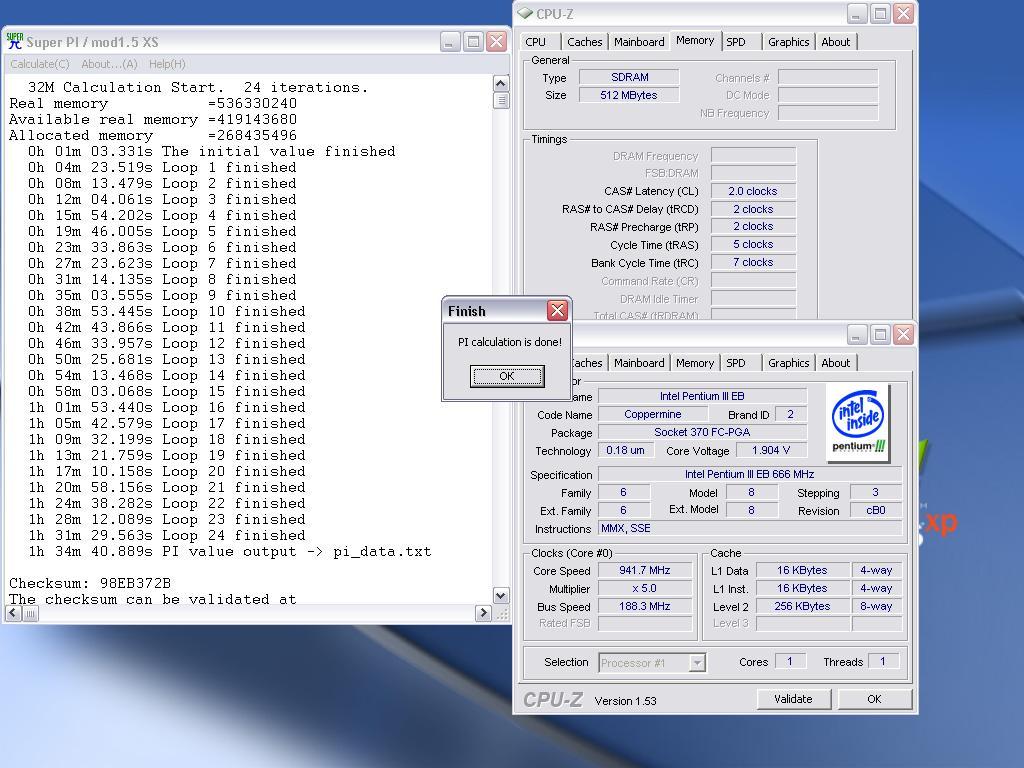Click the Code Name value Coppermine

point(652,414)
